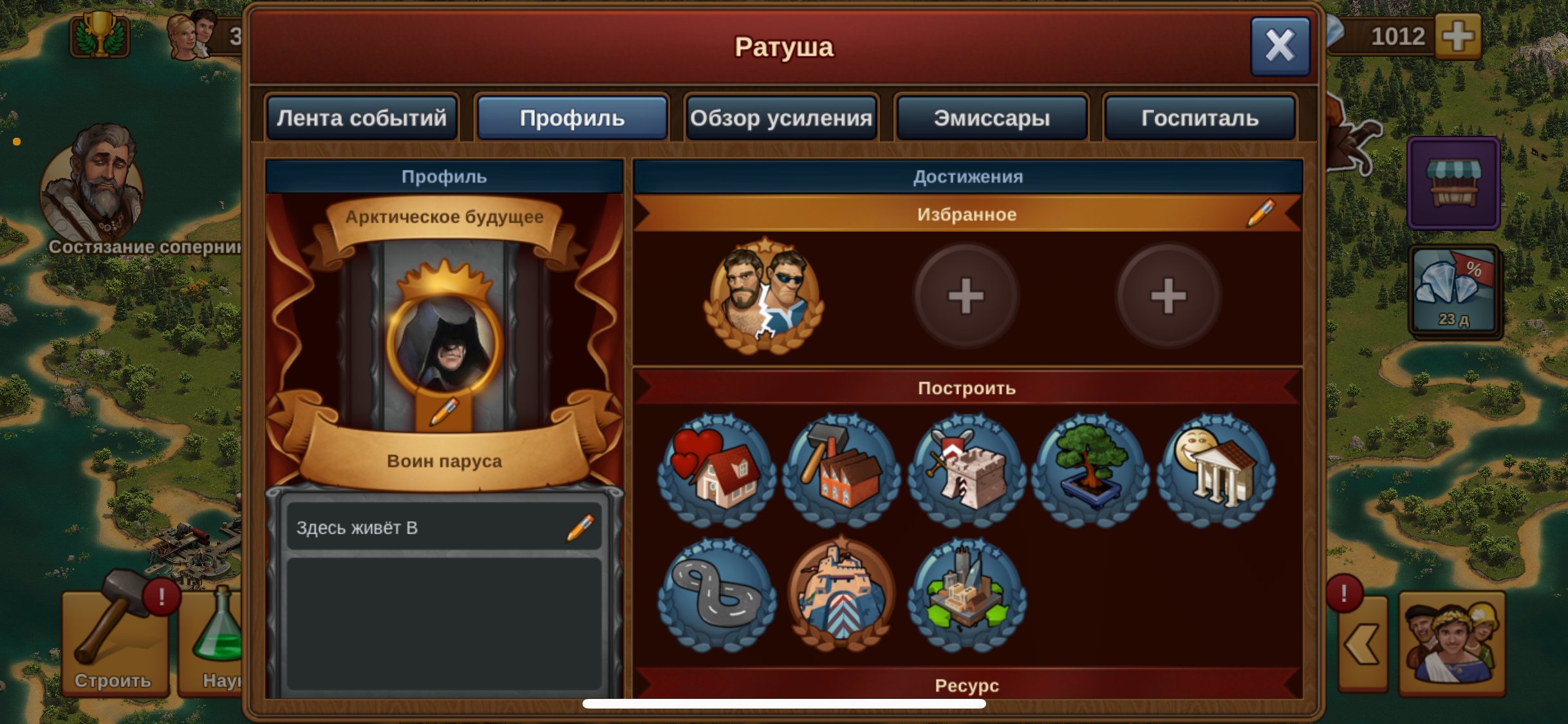Open the castle tower military achievement
The image size is (1568, 724).
966,471
